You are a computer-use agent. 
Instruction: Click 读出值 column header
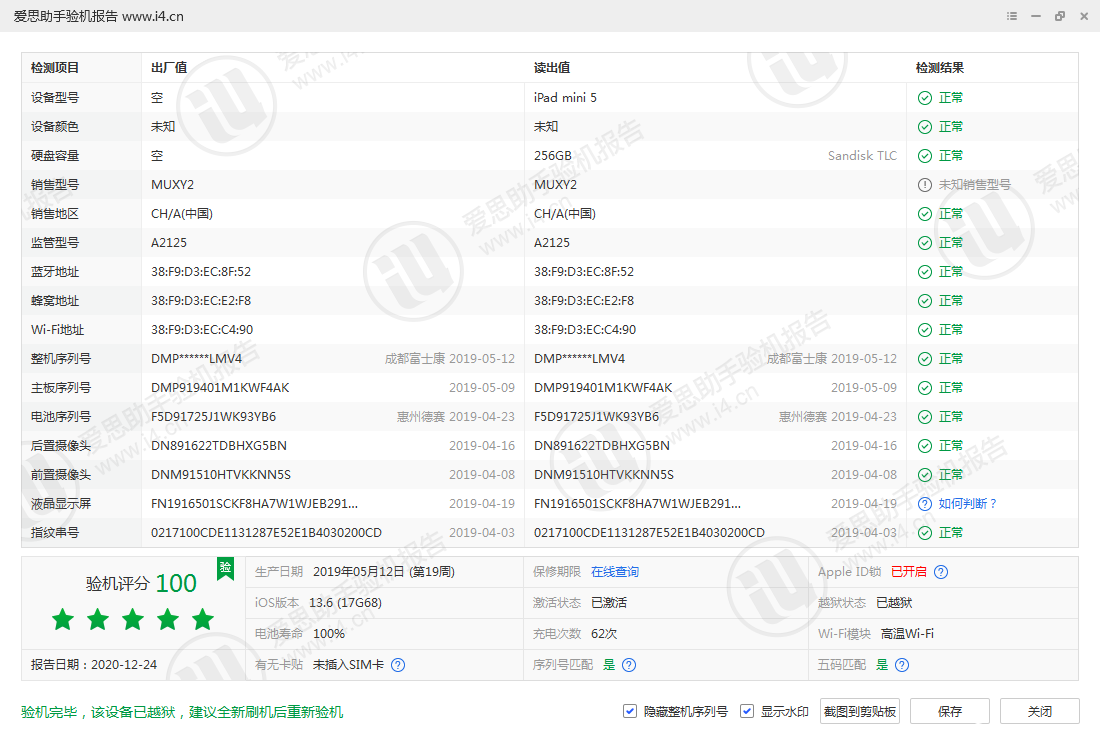[x=552, y=67]
